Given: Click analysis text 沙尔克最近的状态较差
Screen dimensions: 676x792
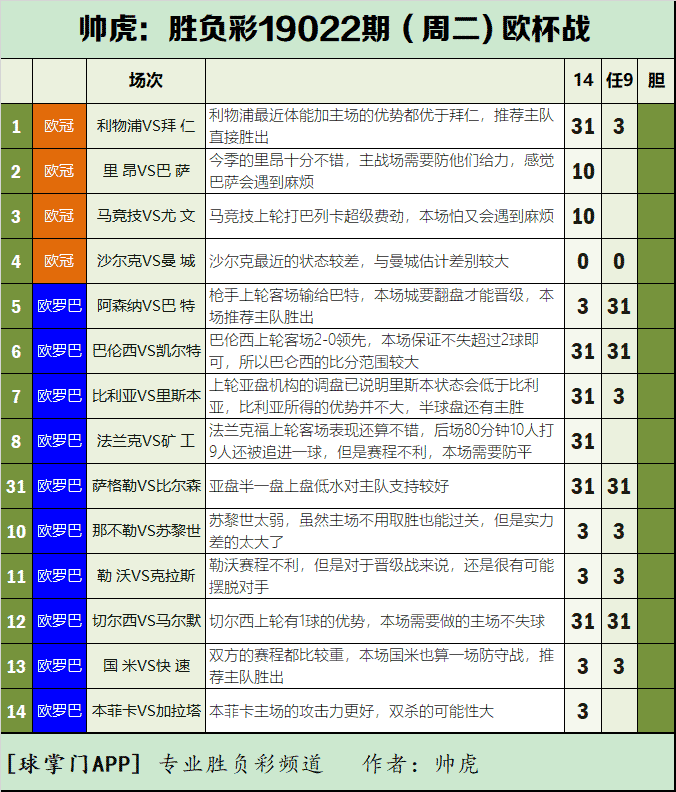Looking at the screenshot, I should pos(359,261).
